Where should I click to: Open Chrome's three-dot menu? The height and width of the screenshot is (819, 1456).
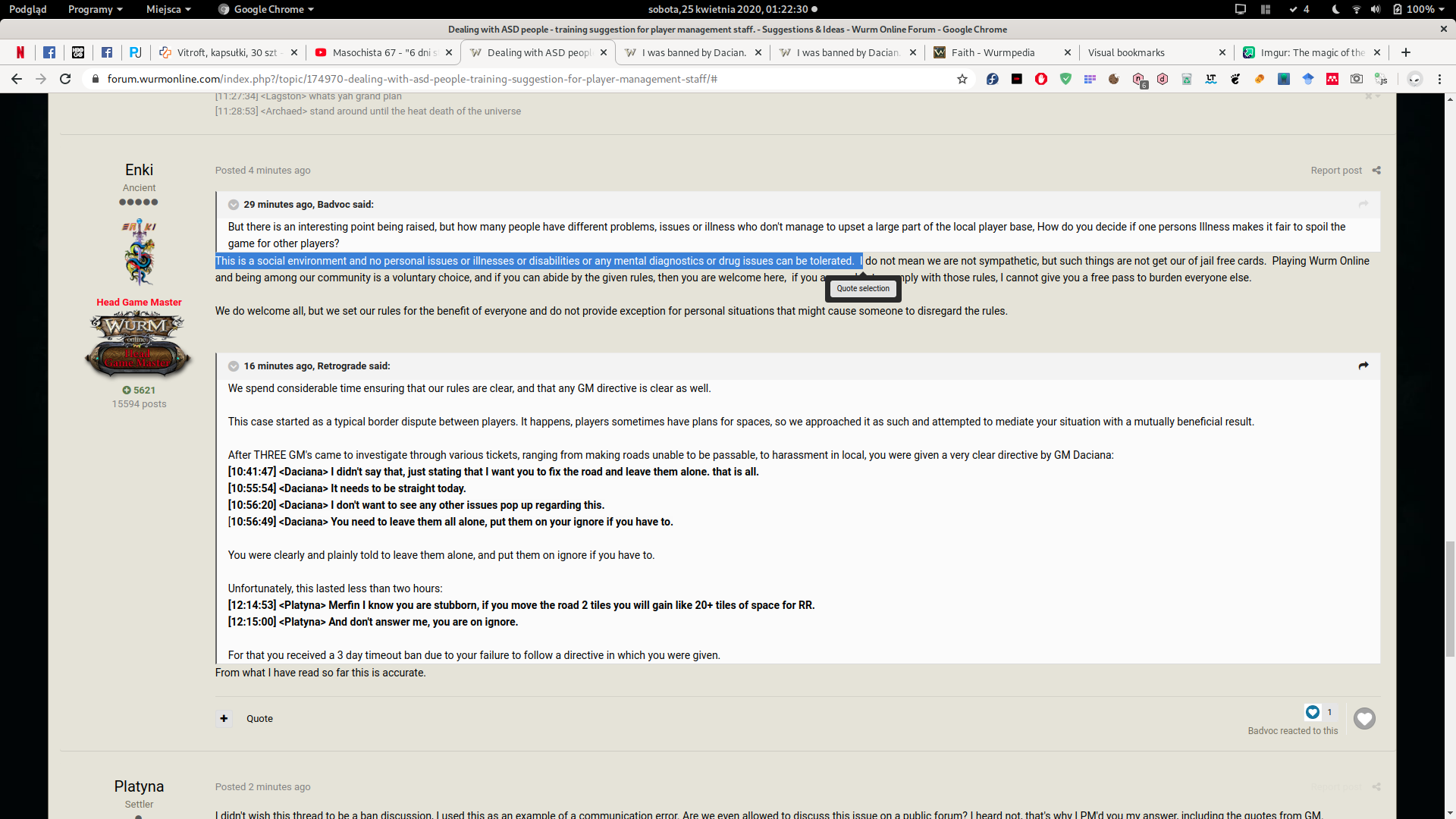point(1439,79)
